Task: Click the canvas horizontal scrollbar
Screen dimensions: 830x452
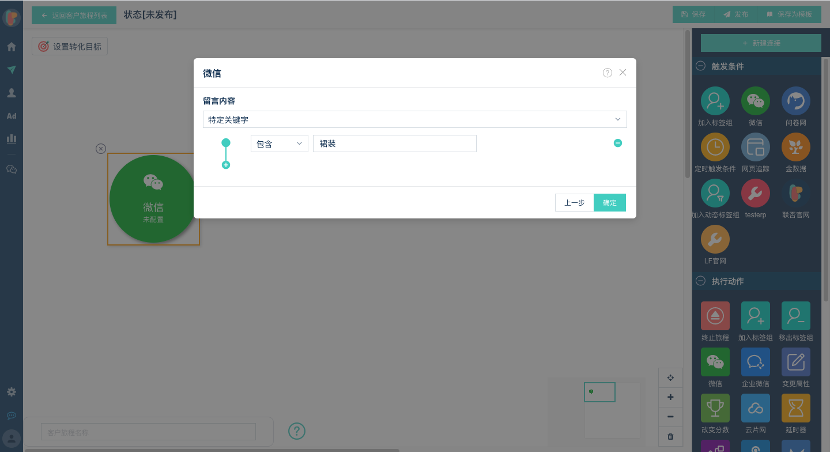Action: coord(212,450)
